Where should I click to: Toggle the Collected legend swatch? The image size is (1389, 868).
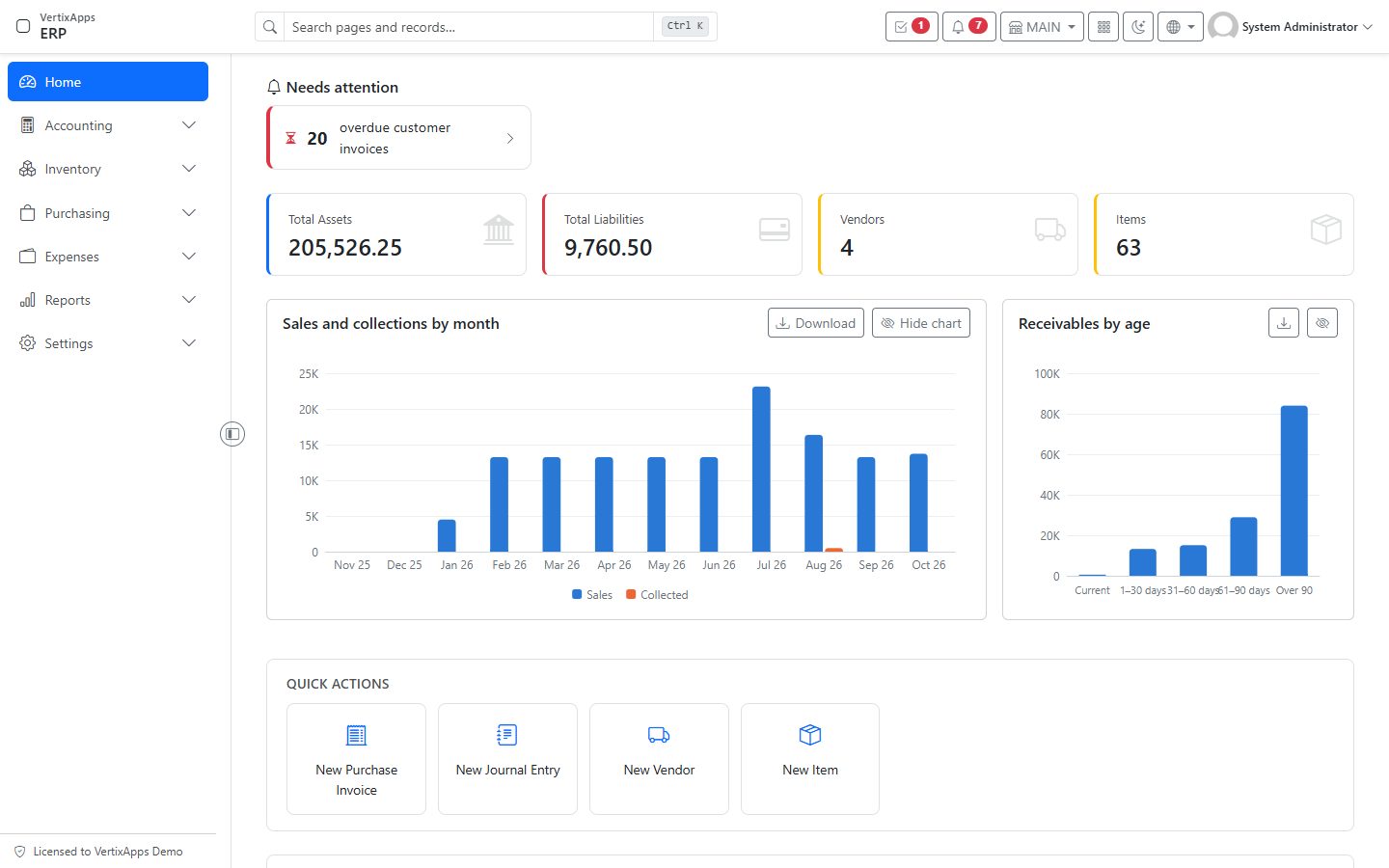click(631, 595)
